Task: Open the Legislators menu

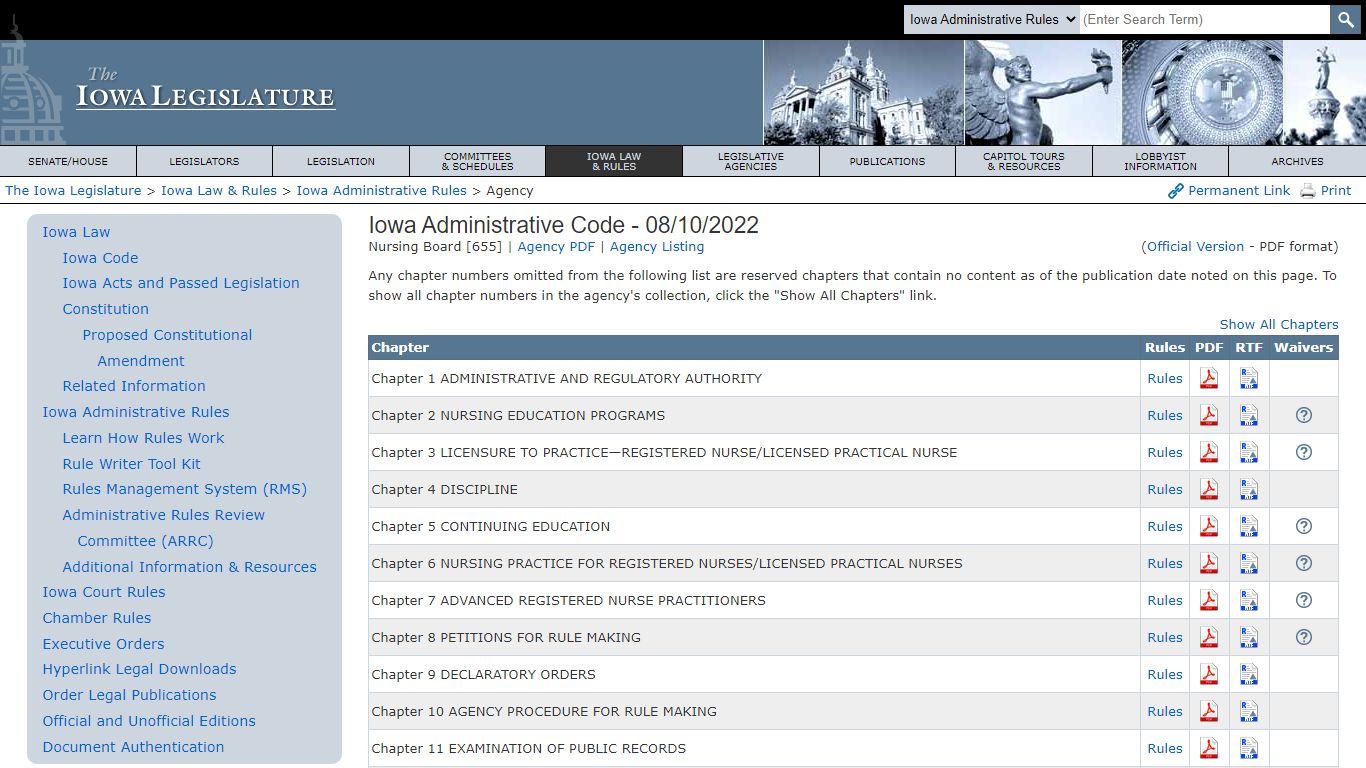Action: point(204,161)
